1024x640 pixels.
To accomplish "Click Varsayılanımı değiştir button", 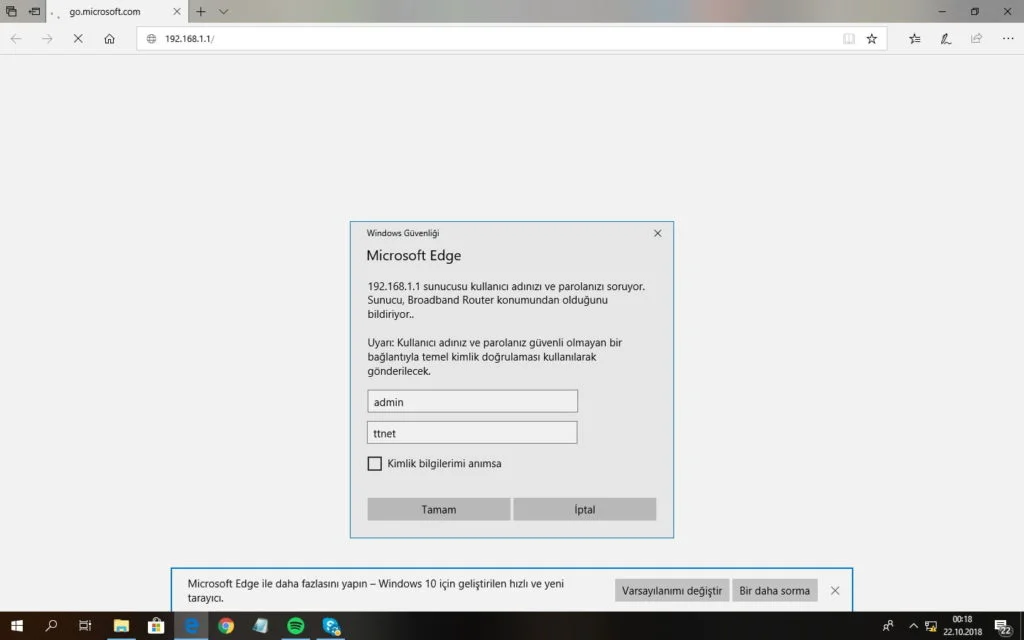I will point(671,590).
